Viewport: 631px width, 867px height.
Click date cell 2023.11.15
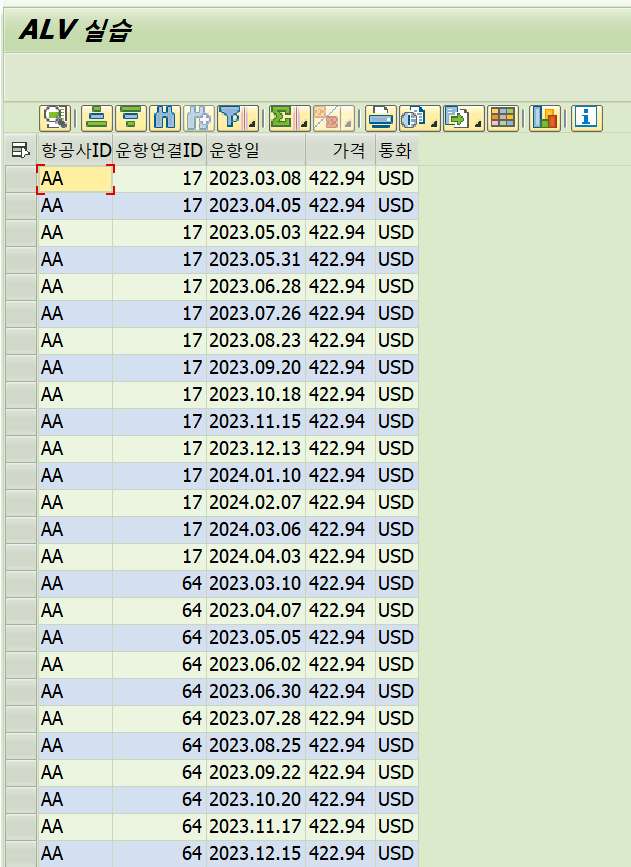click(255, 422)
